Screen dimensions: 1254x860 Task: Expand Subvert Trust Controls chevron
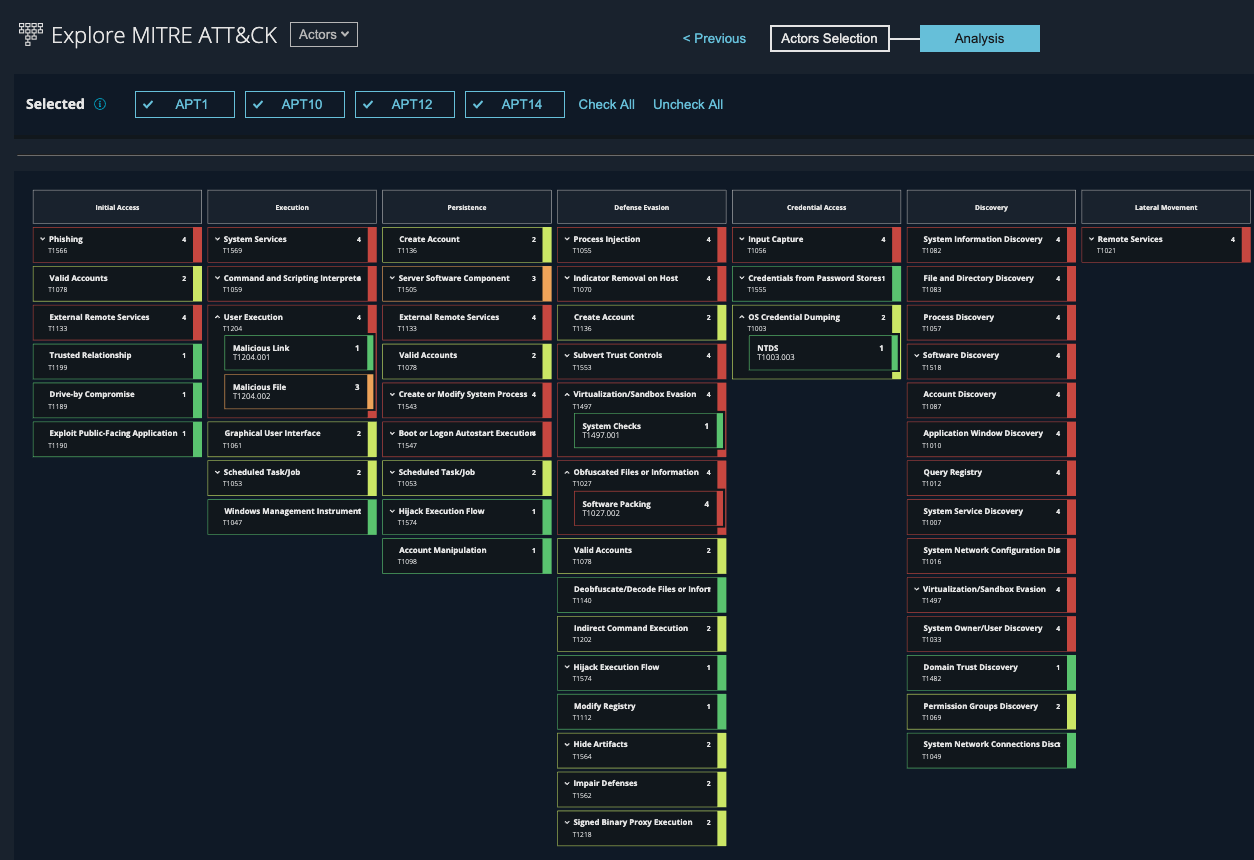[567, 355]
